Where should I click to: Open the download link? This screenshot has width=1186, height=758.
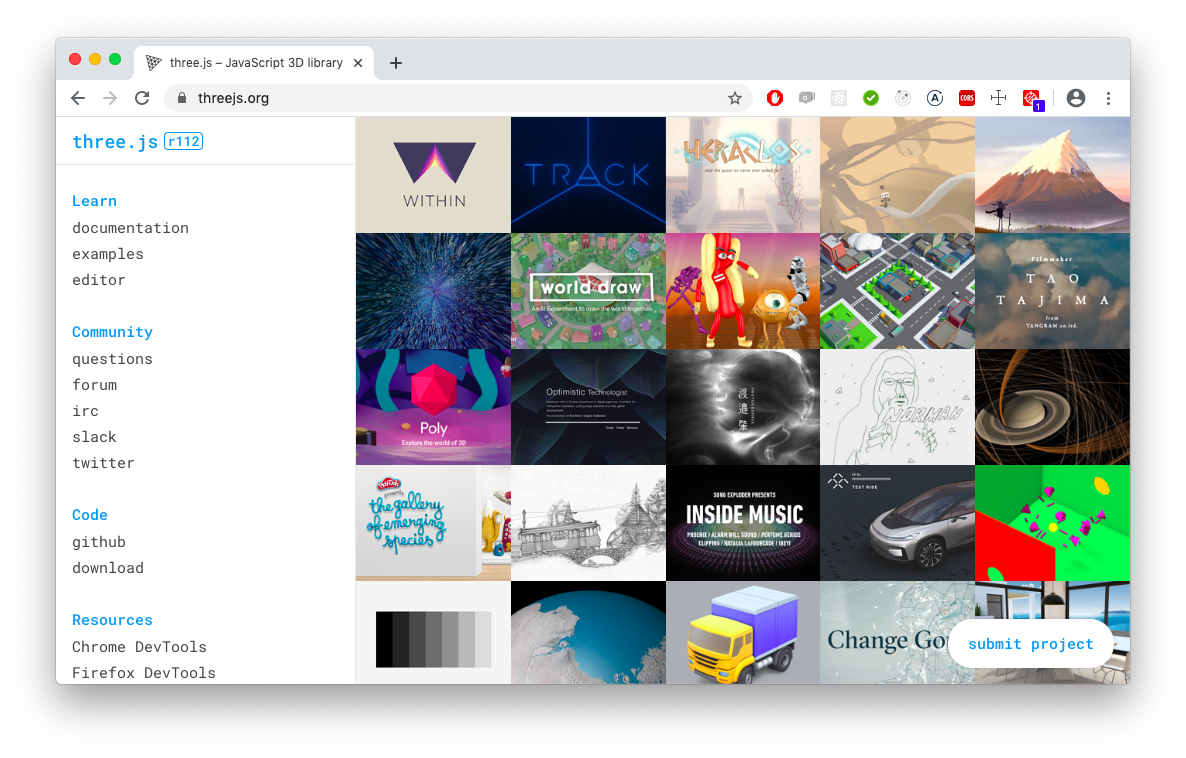(x=107, y=568)
